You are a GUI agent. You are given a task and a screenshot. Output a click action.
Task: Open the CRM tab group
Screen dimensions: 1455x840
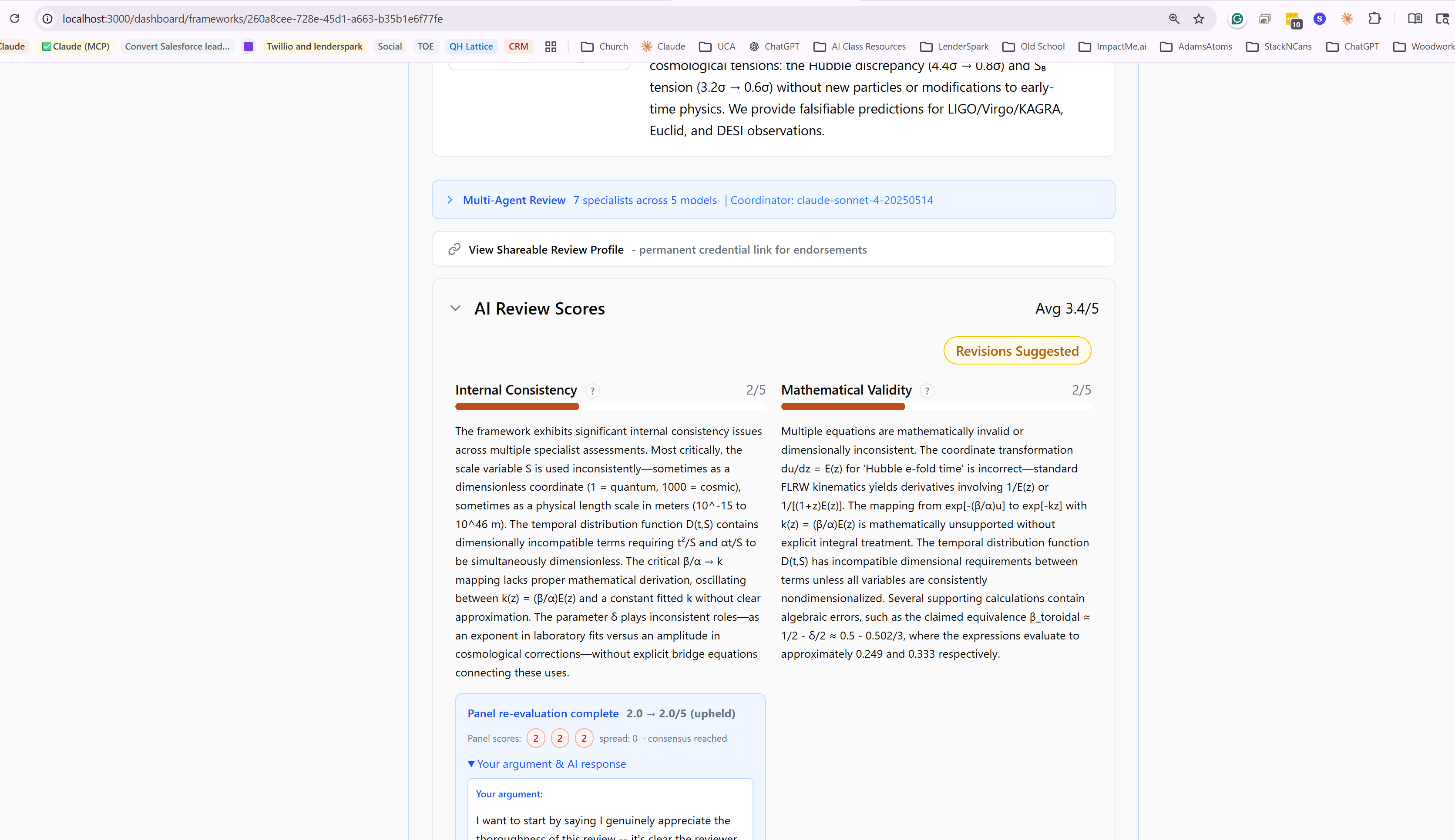(518, 46)
